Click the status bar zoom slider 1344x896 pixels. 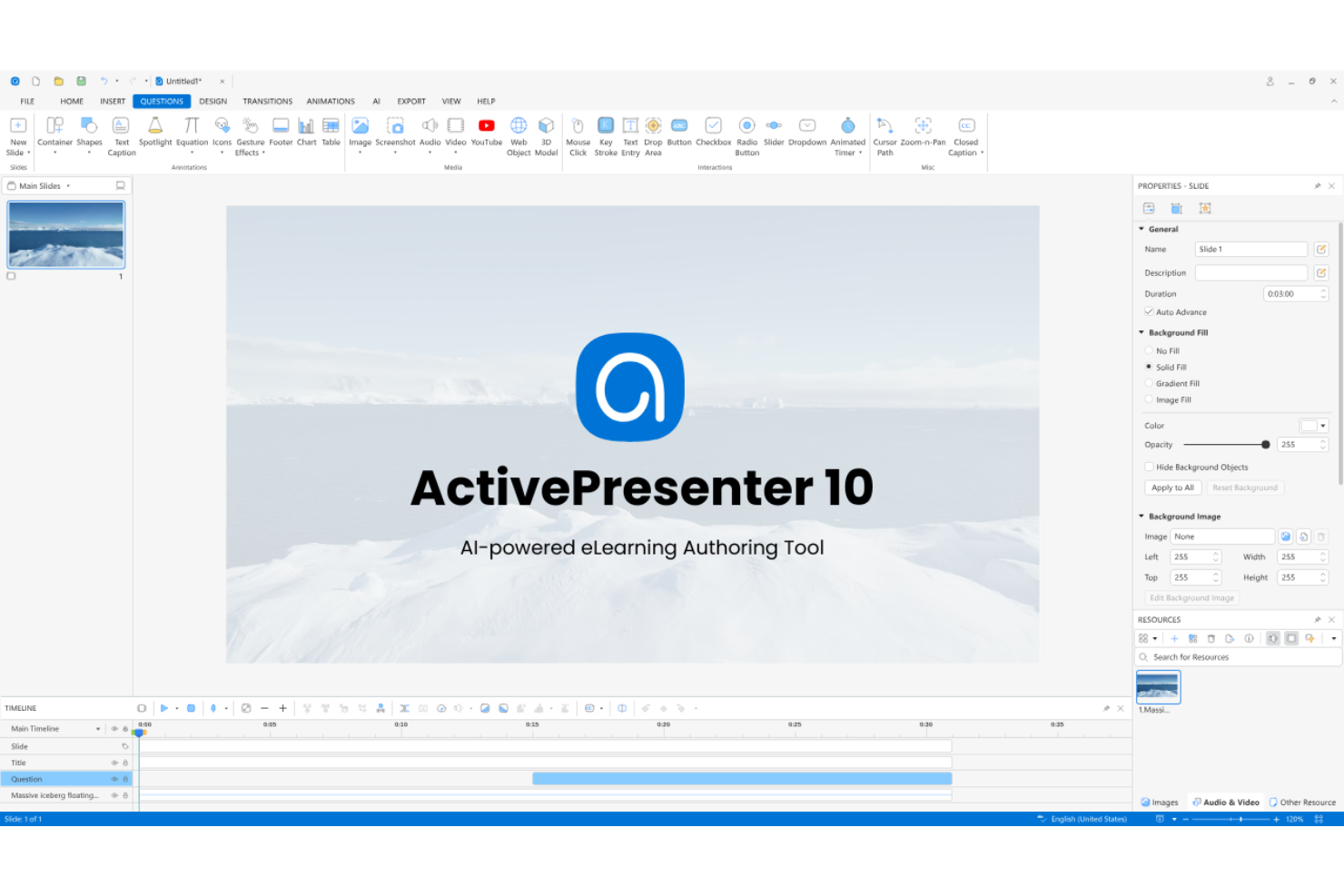[1232, 819]
